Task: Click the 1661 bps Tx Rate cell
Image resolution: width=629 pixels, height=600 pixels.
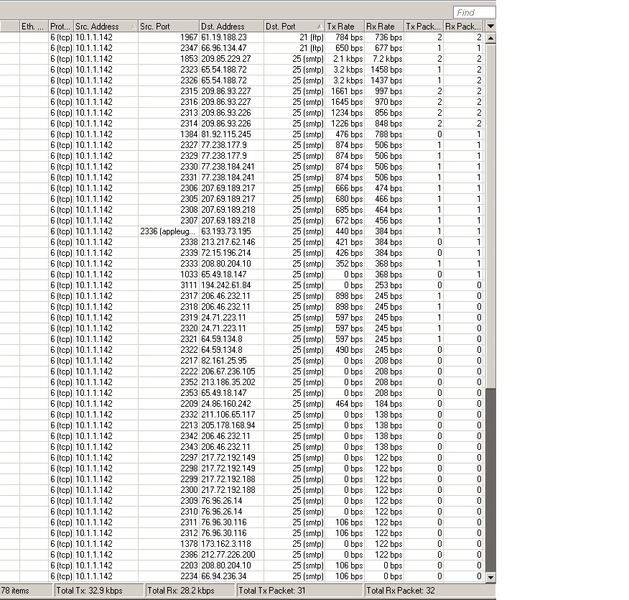Action: (344, 91)
